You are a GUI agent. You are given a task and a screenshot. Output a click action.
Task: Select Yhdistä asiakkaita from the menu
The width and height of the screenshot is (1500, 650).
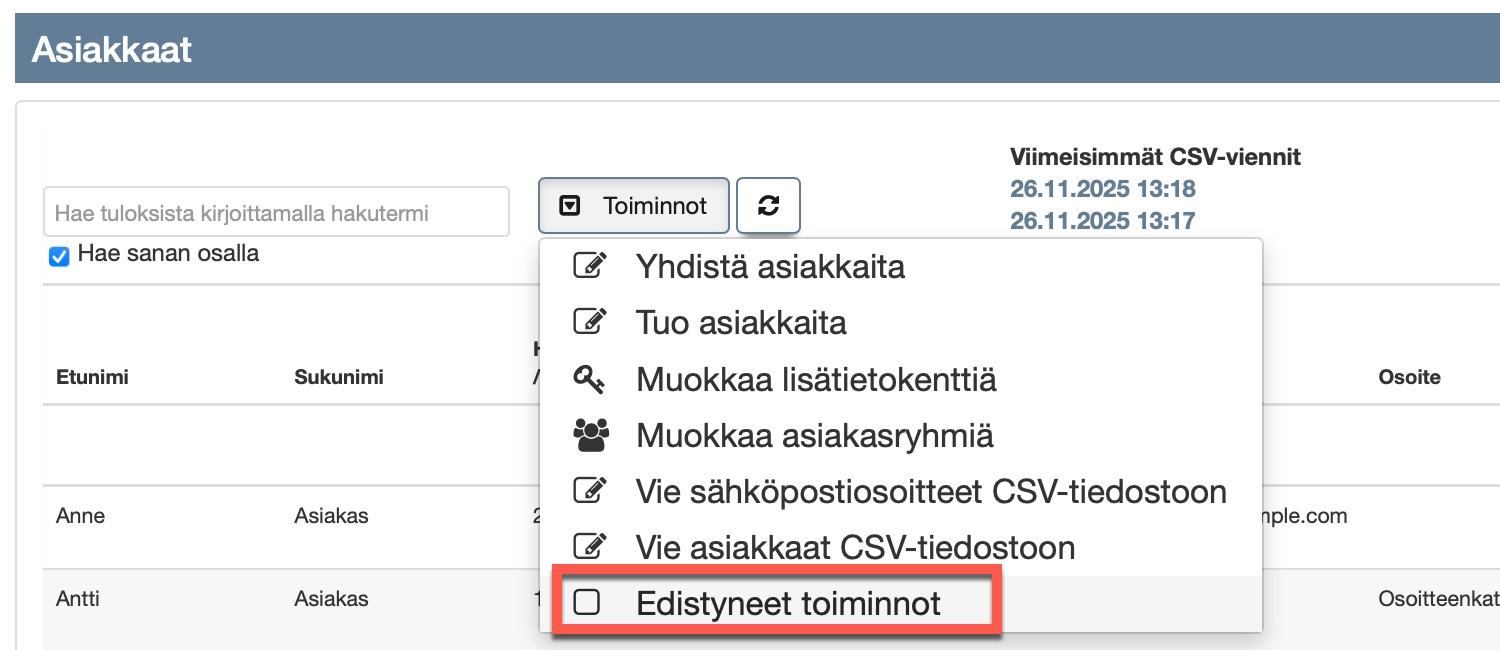coord(770,267)
